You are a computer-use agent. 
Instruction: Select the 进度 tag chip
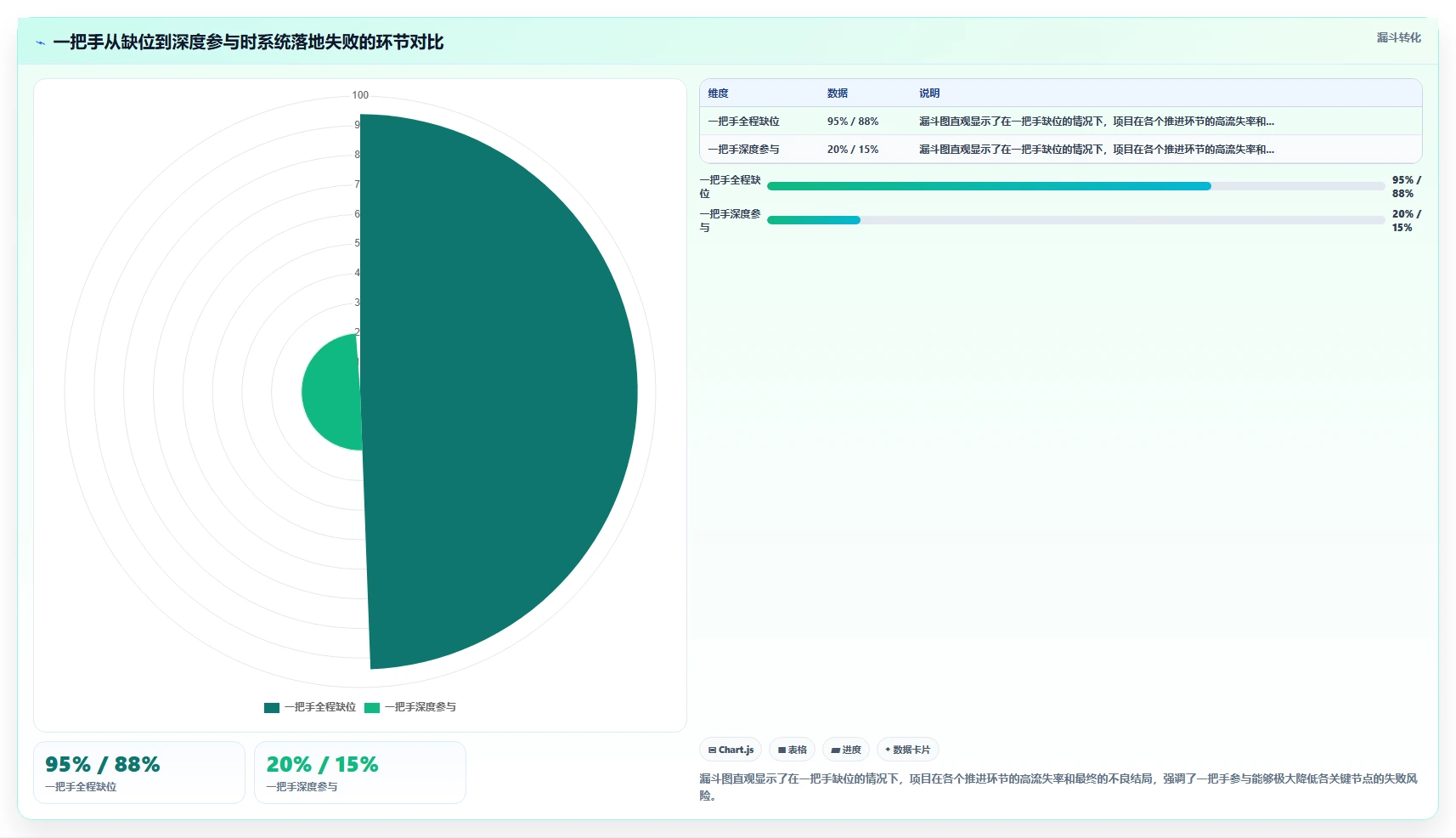click(x=846, y=750)
